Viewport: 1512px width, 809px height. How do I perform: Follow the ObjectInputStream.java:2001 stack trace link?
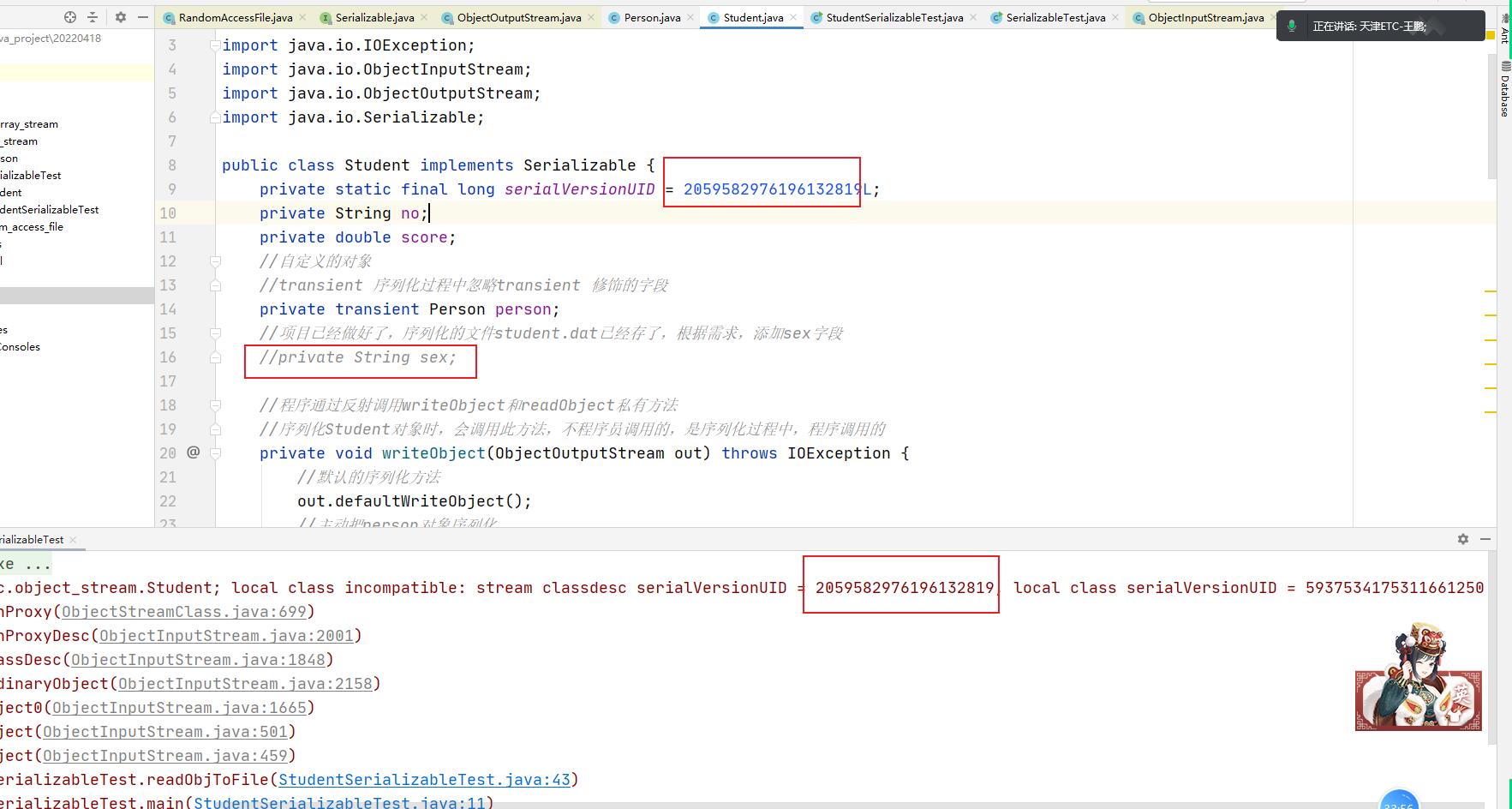point(226,636)
